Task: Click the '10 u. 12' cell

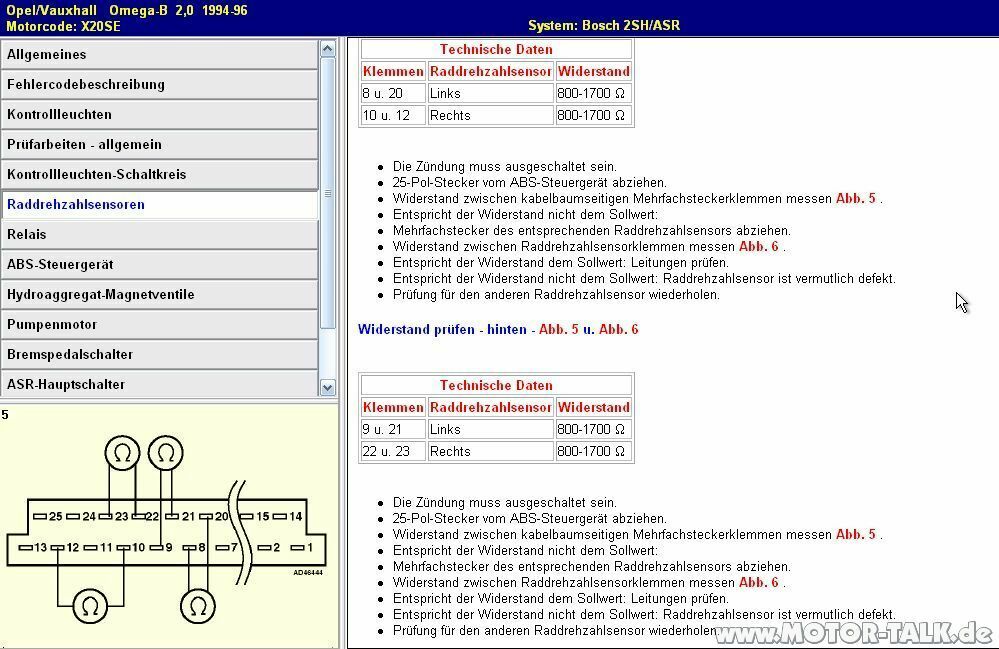Action: (393, 115)
